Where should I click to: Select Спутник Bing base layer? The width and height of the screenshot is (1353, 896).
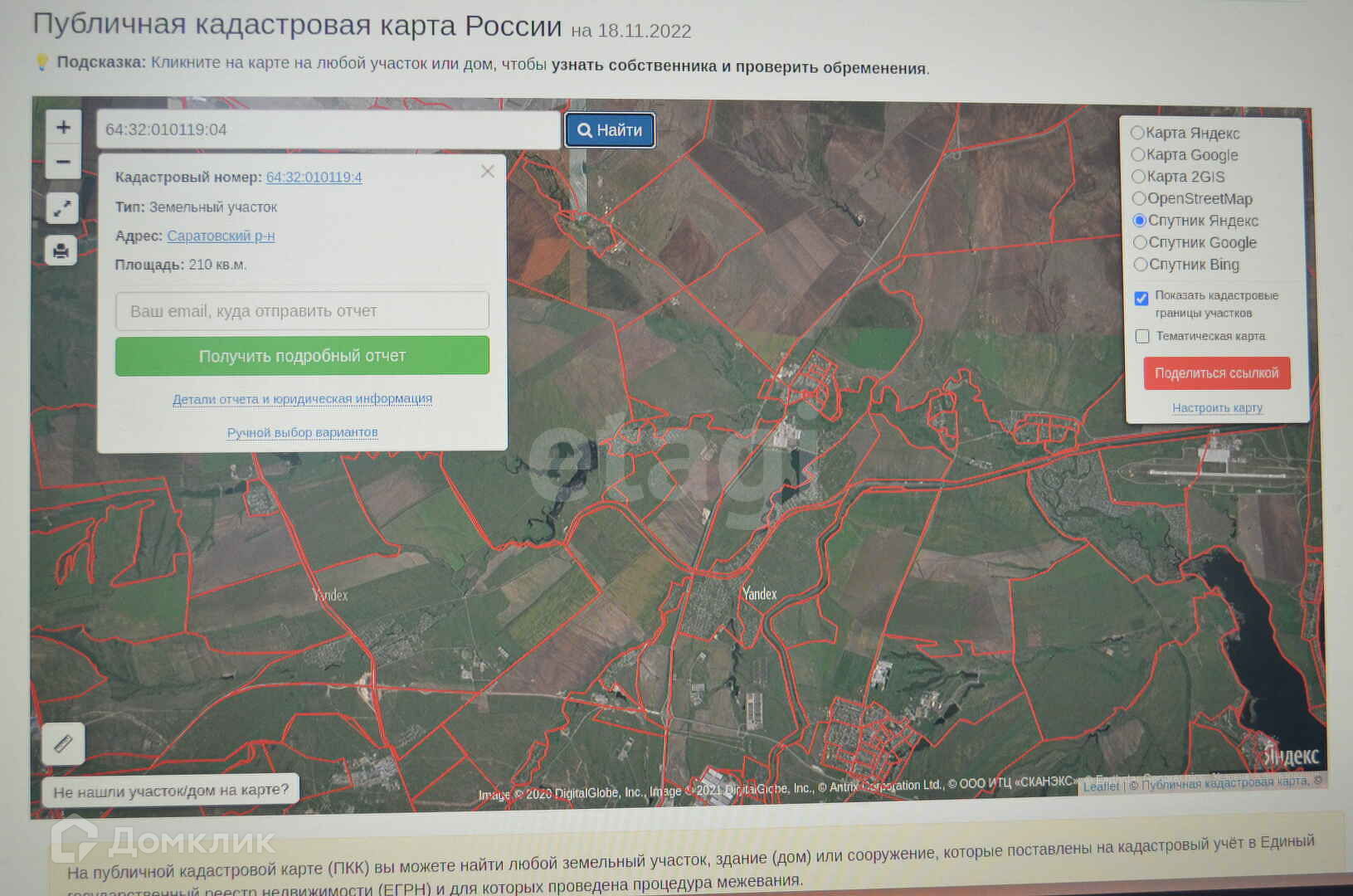pyautogui.click(x=1141, y=265)
